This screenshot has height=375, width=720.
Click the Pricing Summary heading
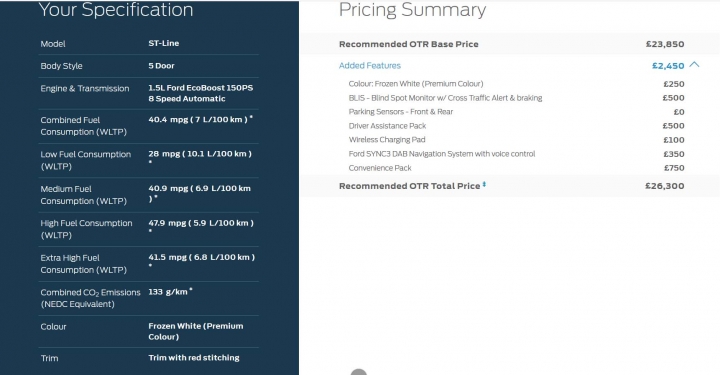(412, 10)
